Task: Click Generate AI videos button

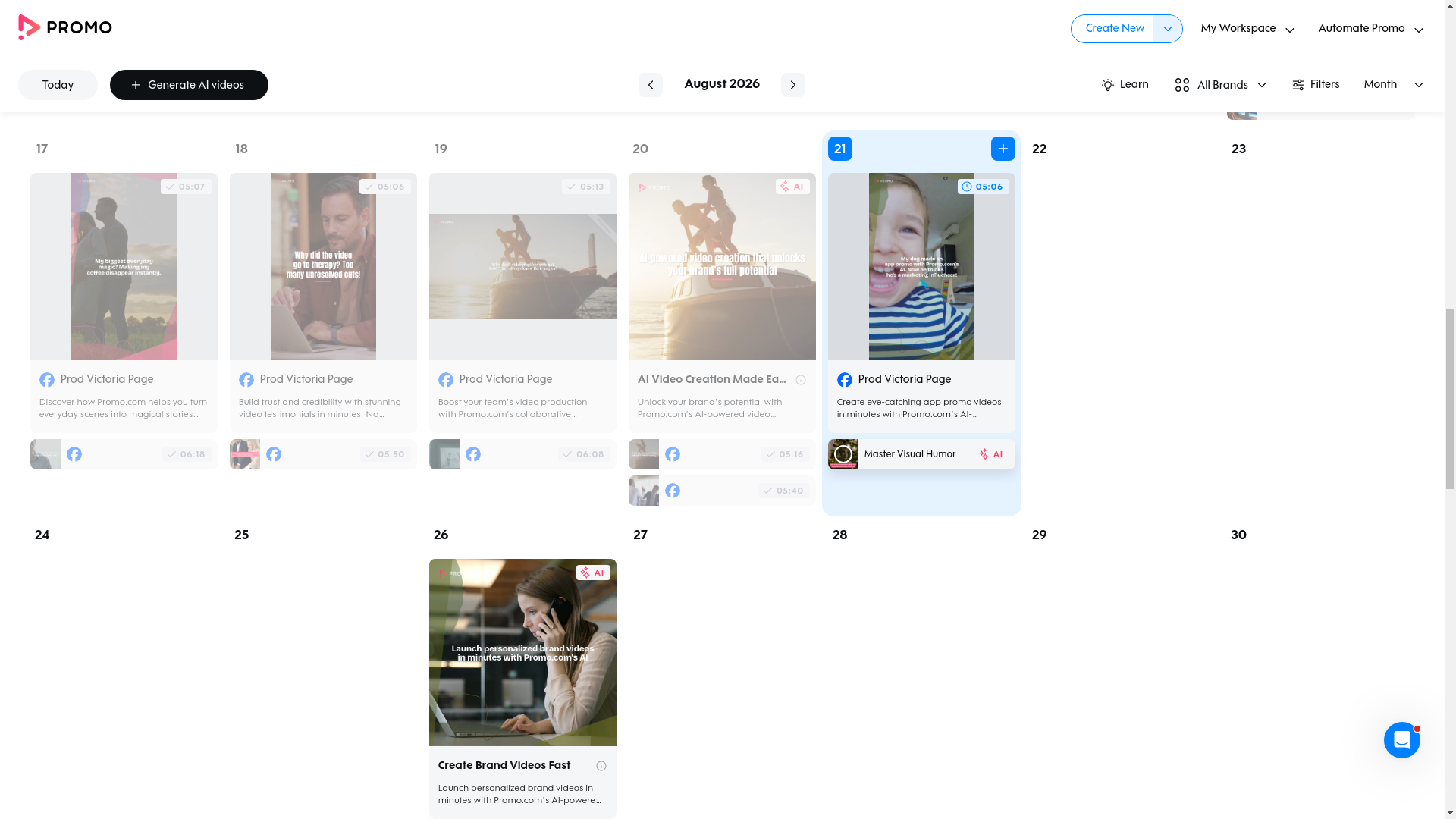Action: [x=189, y=85]
